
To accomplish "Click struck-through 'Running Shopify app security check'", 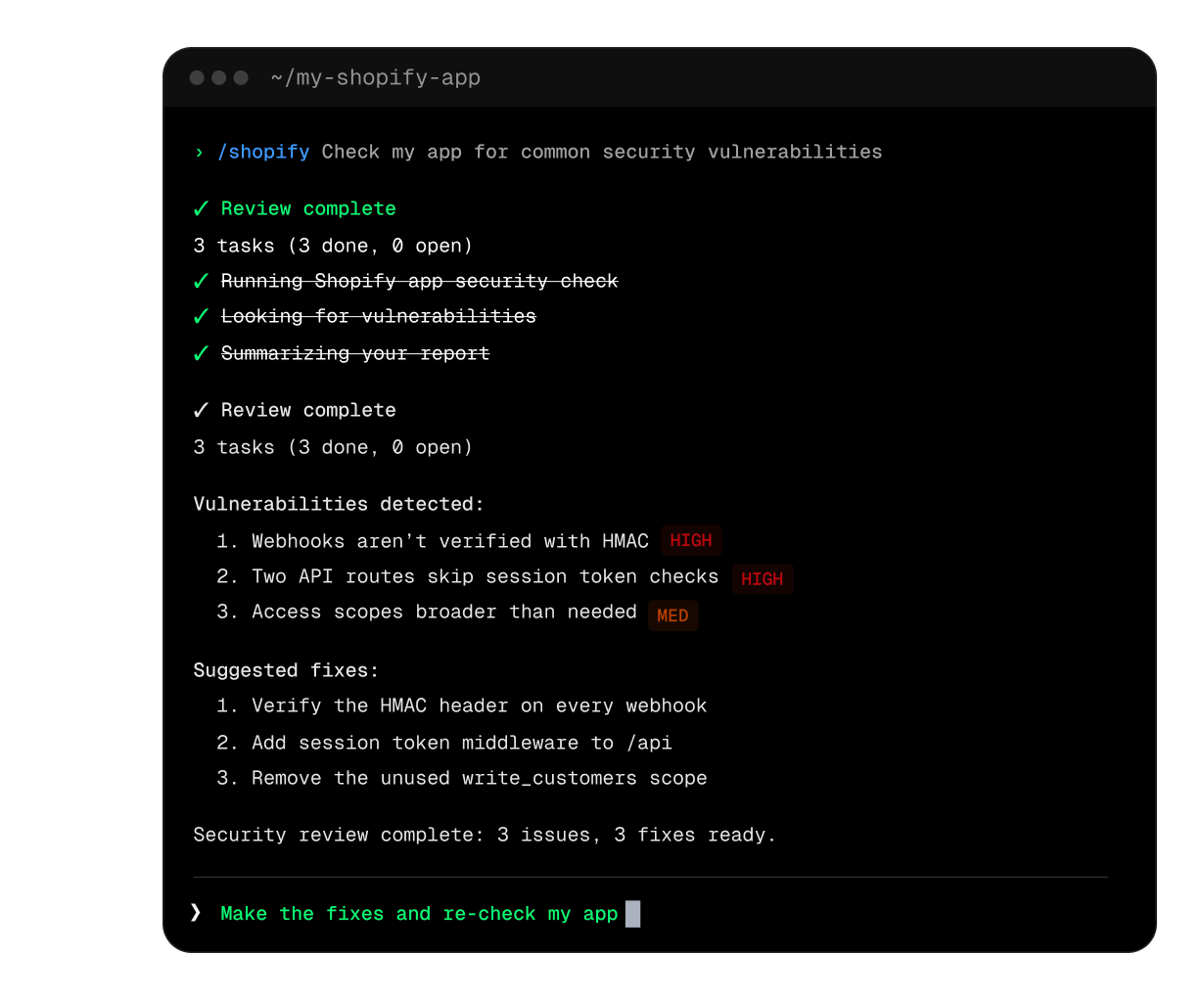I will pyautogui.click(x=420, y=281).
